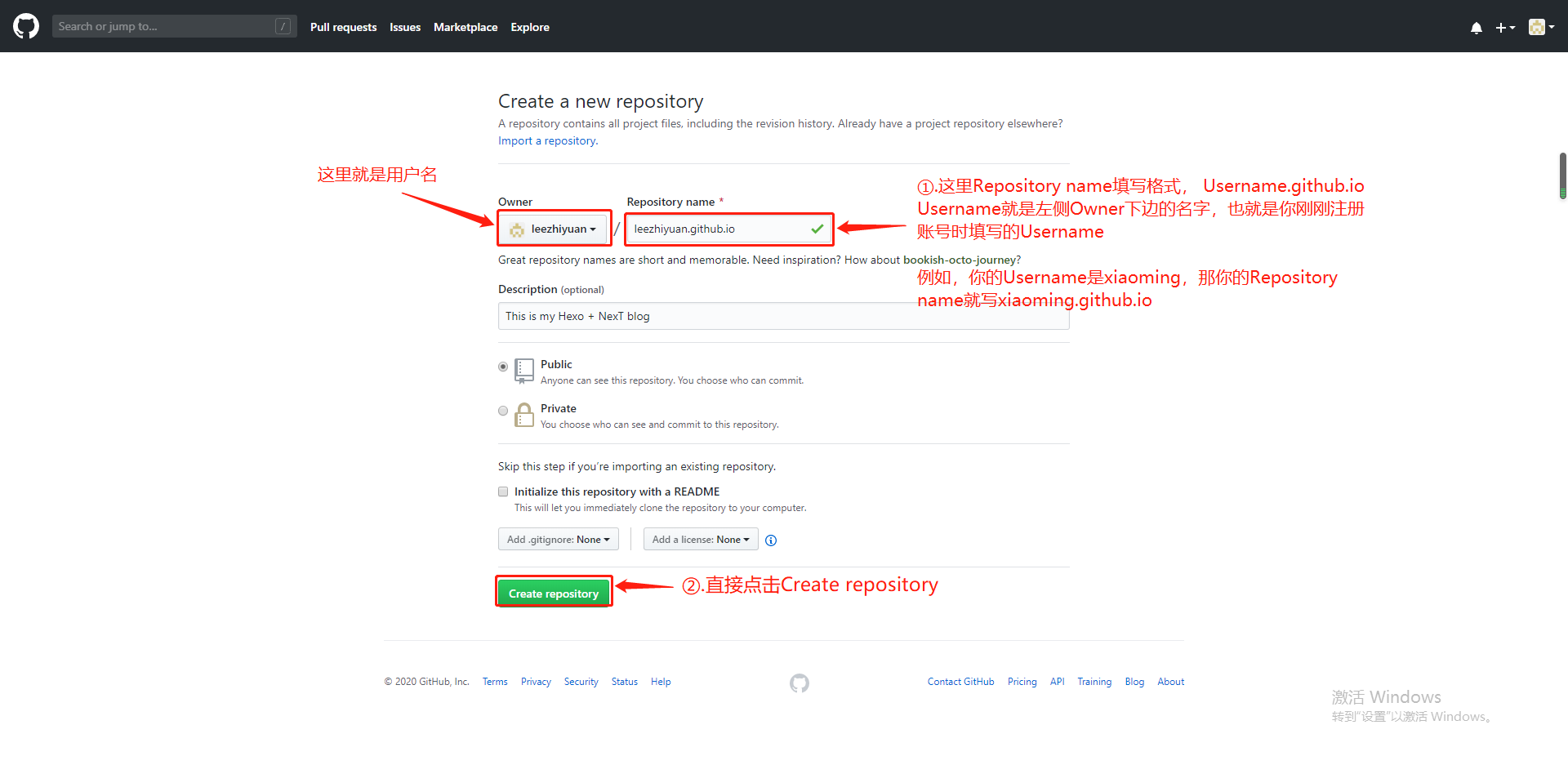
Task: Select the Private radio button
Action: pos(503,411)
